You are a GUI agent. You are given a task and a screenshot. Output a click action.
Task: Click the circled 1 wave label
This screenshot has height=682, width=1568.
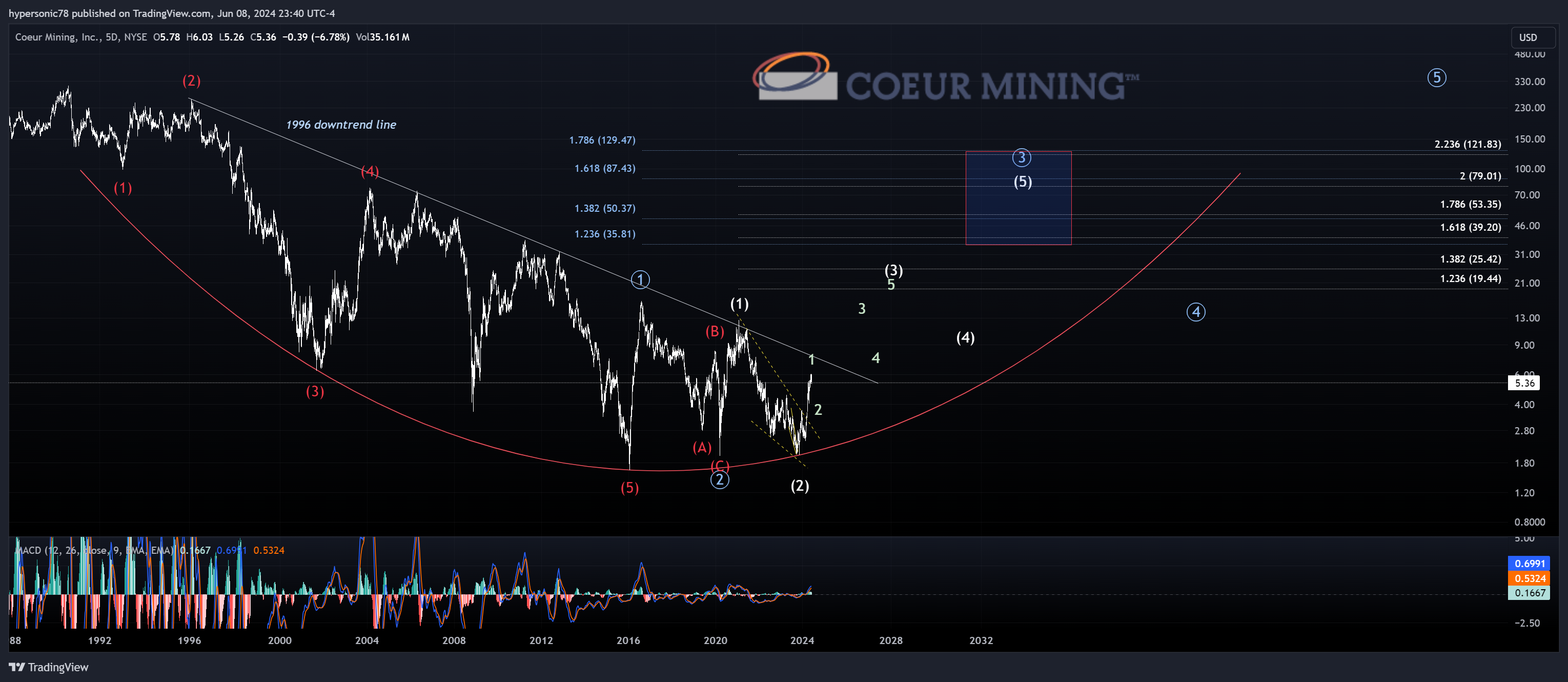point(640,279)
